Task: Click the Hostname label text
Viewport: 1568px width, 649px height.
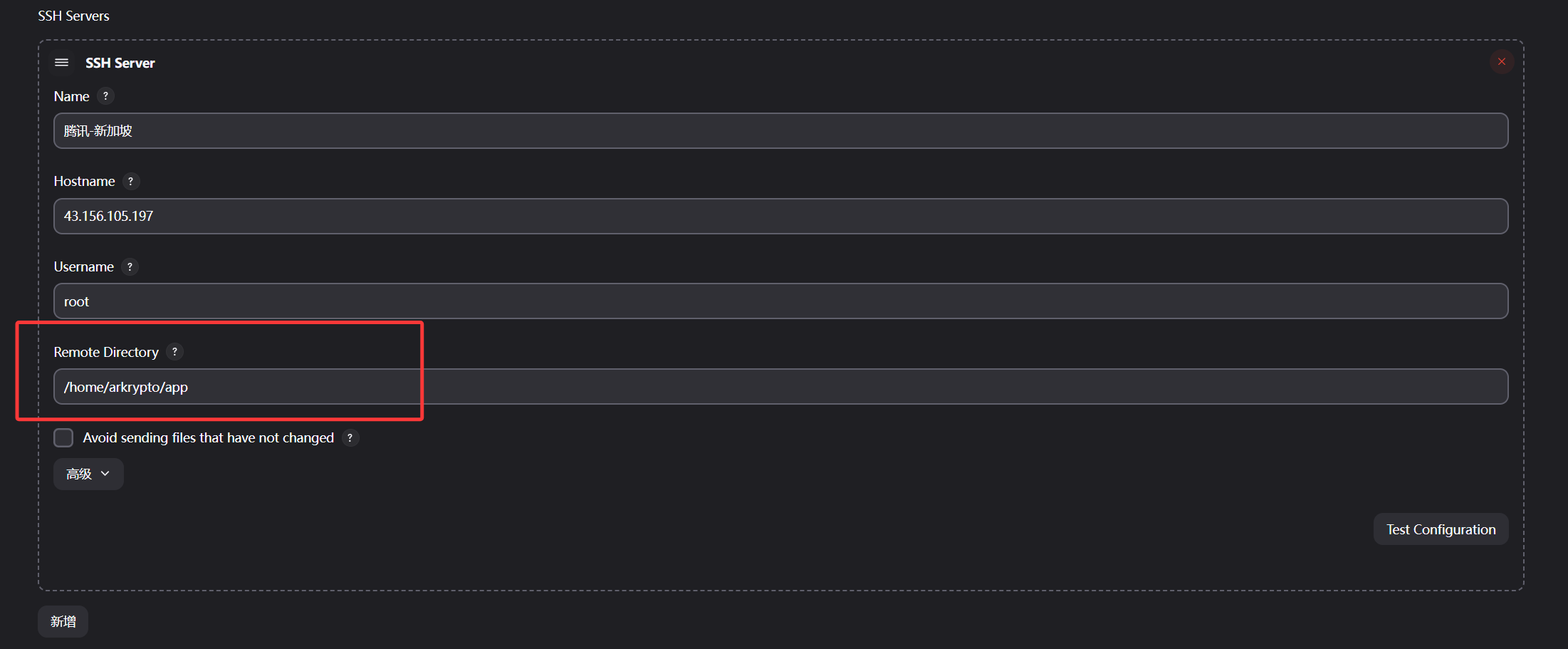Action: click(84, 182)
